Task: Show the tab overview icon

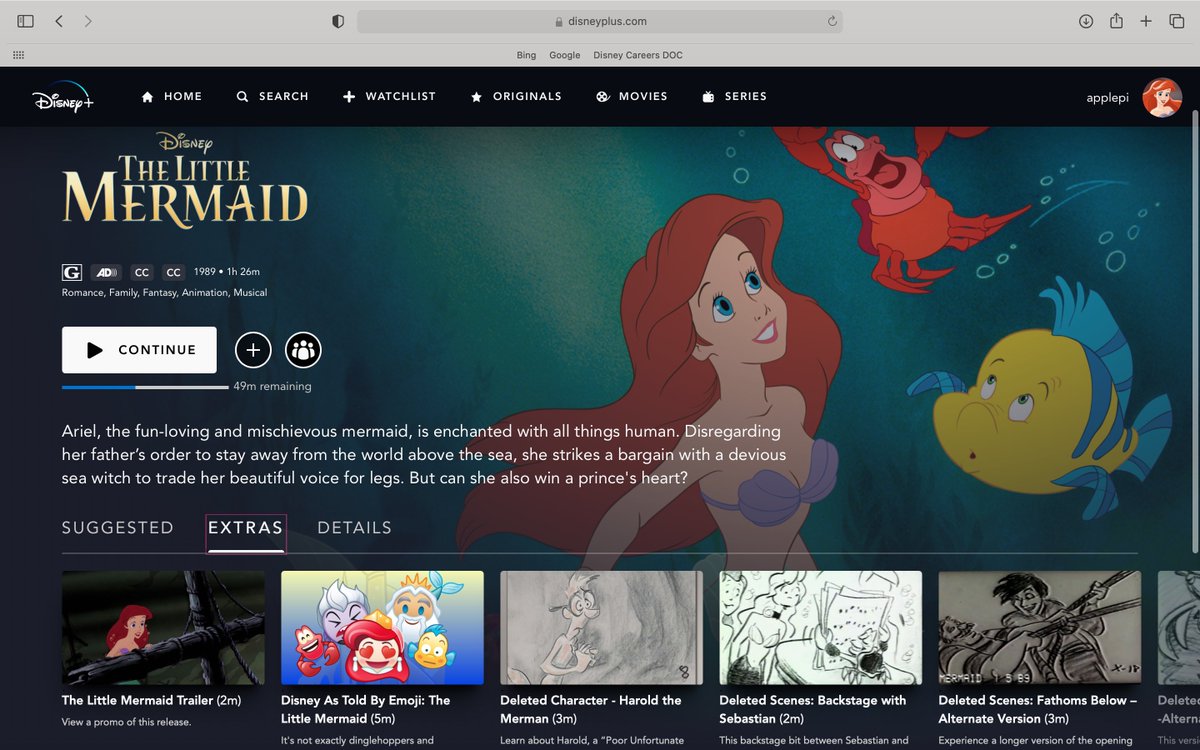Action: [x=1176, y=21]
